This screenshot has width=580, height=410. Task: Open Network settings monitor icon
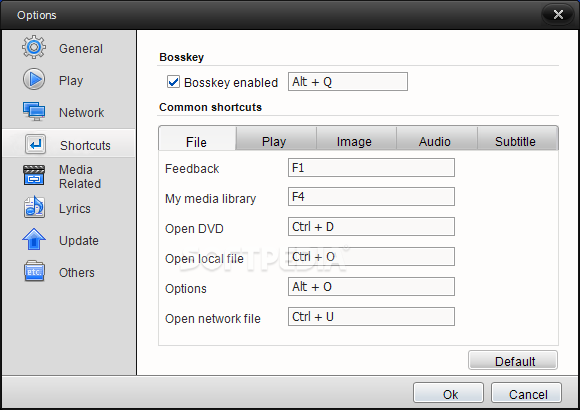point(34,111)
